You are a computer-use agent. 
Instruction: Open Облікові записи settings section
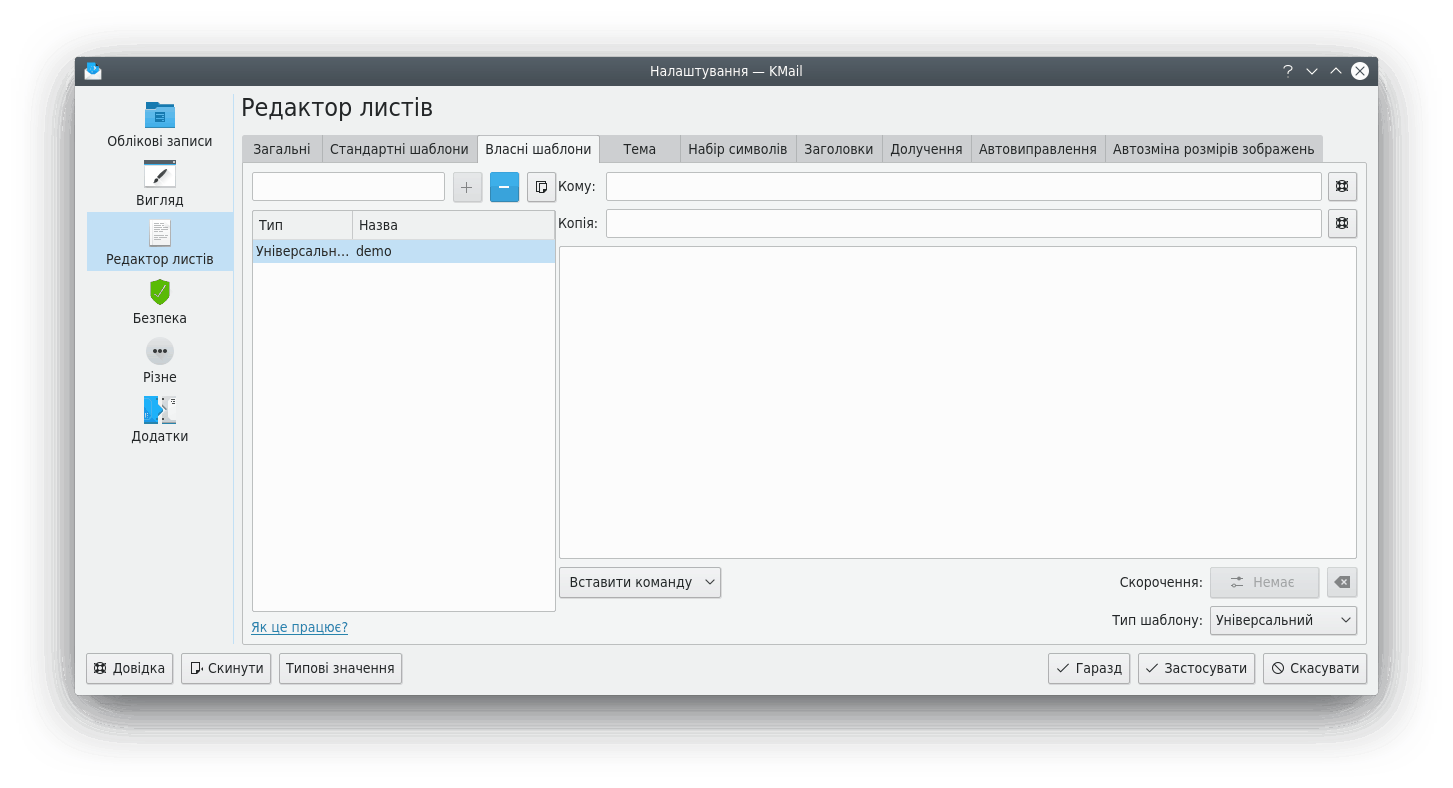(x=159, y=125)
